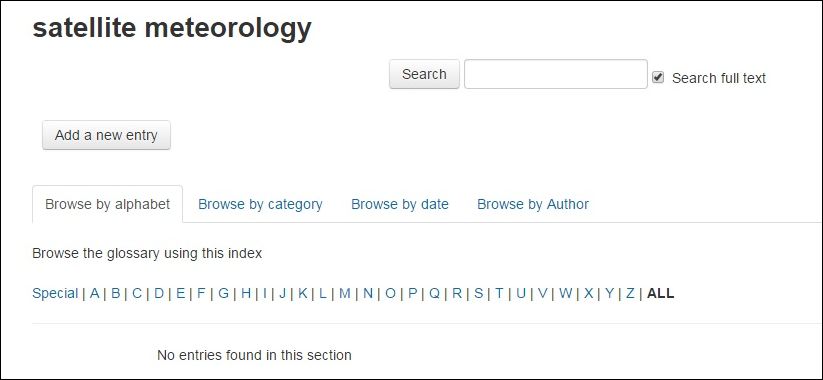Image resolution: width=823 pixels, height=380 pixels.
Task: Open the Browse by date tab
Action: click(400, 204)
